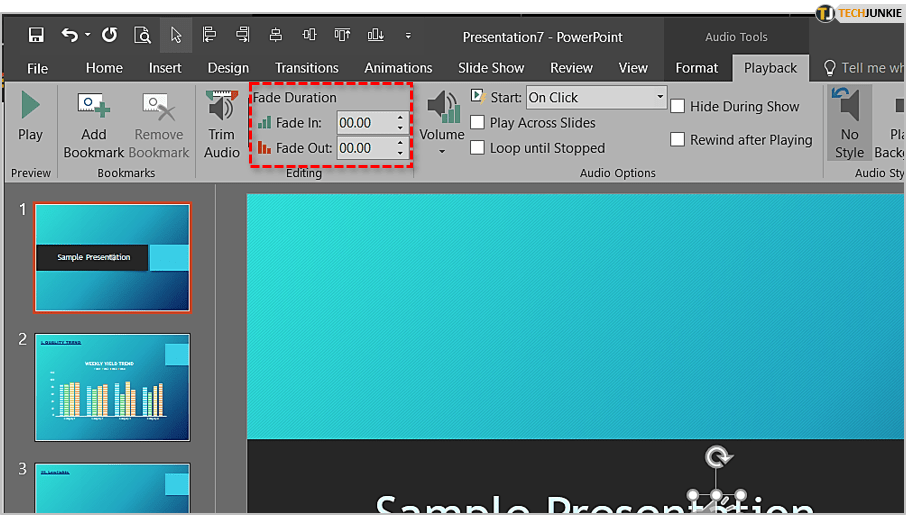The width and height of the screenshot is (910, 515).
Task: Click the Save icon in quick access toolbar
Action: pos(36,36)
